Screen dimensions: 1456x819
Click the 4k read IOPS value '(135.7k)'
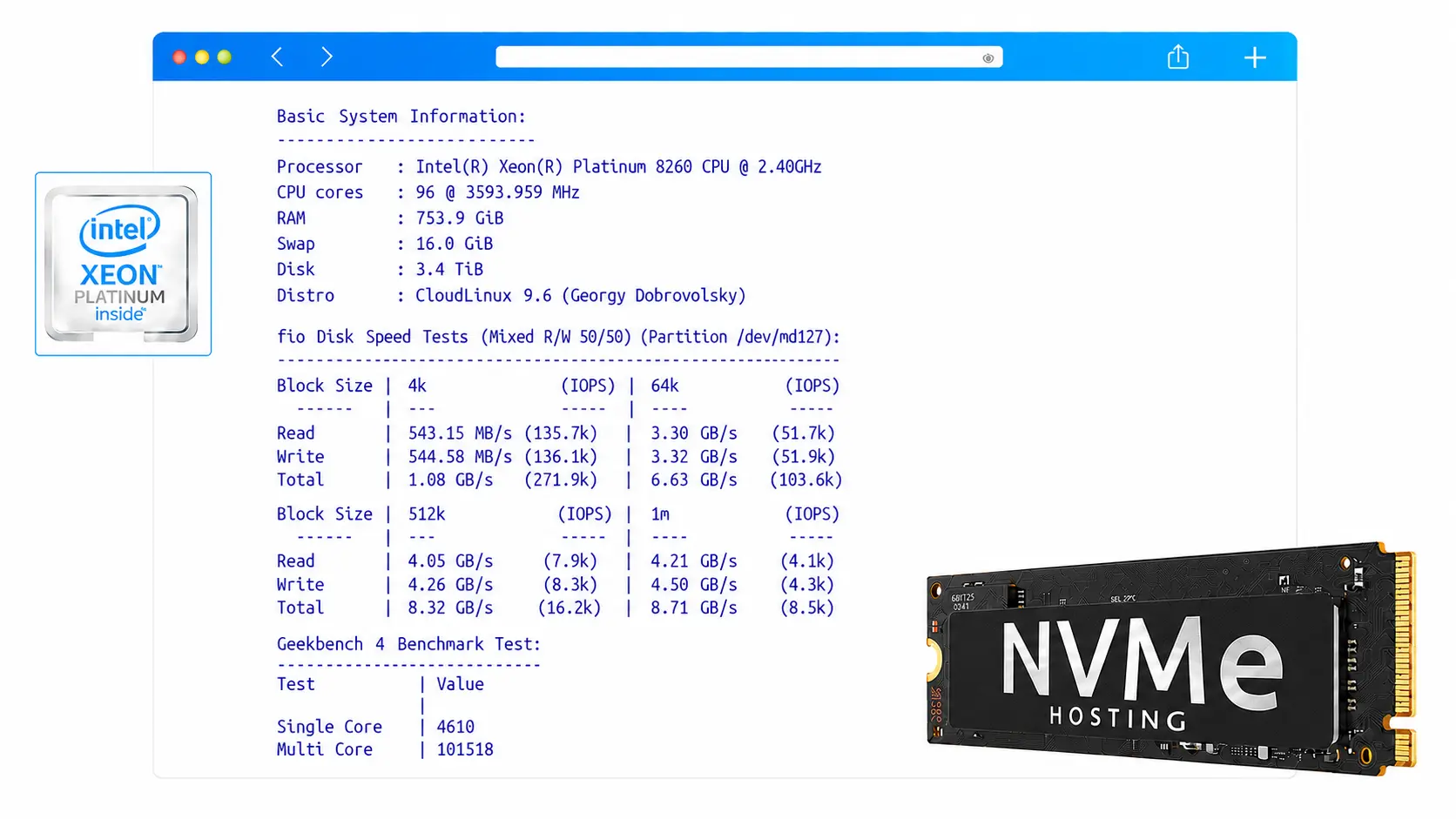[x=561, y=433]
